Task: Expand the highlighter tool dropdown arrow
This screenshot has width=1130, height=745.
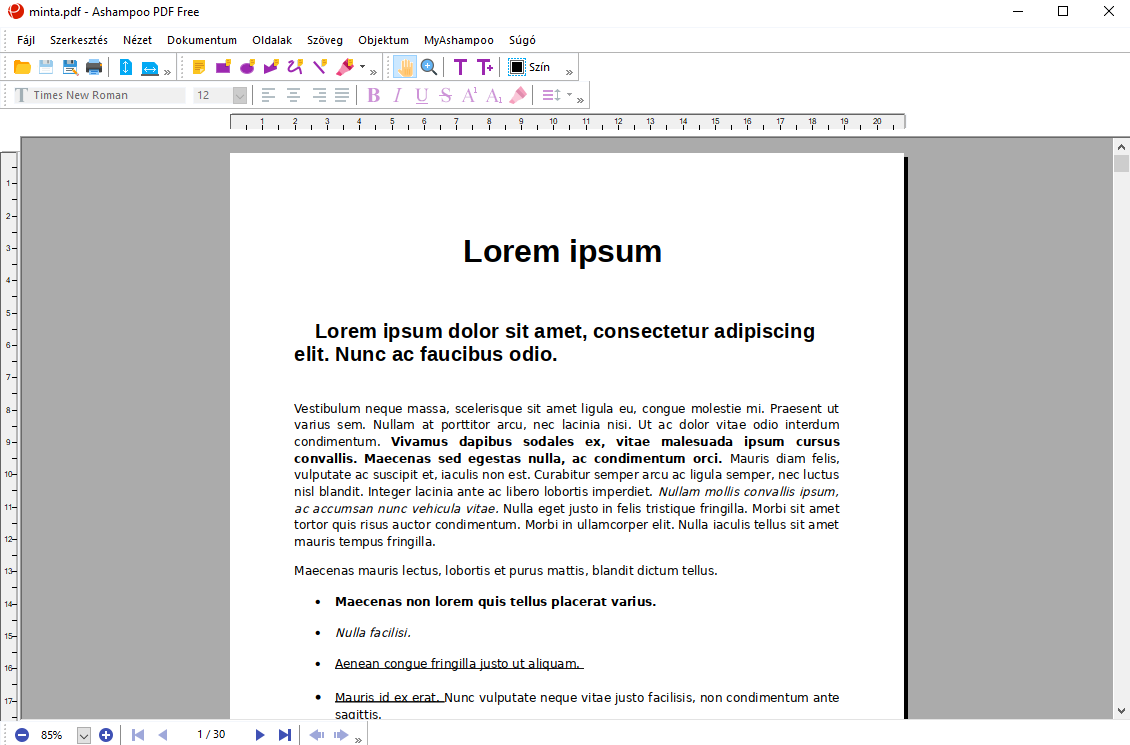Action: [362, 67]
